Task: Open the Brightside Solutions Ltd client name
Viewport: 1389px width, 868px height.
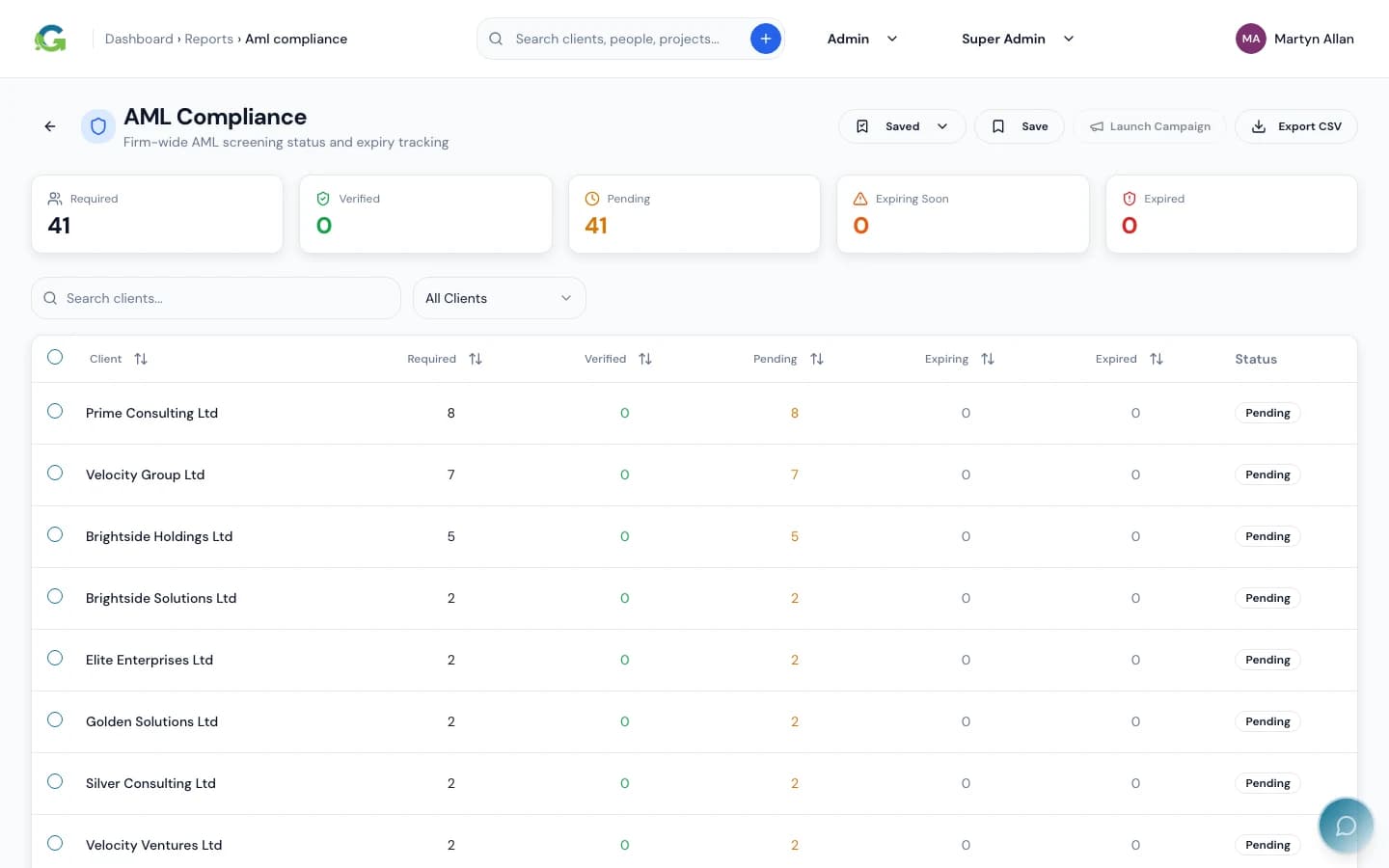Action: coord(161,598)
